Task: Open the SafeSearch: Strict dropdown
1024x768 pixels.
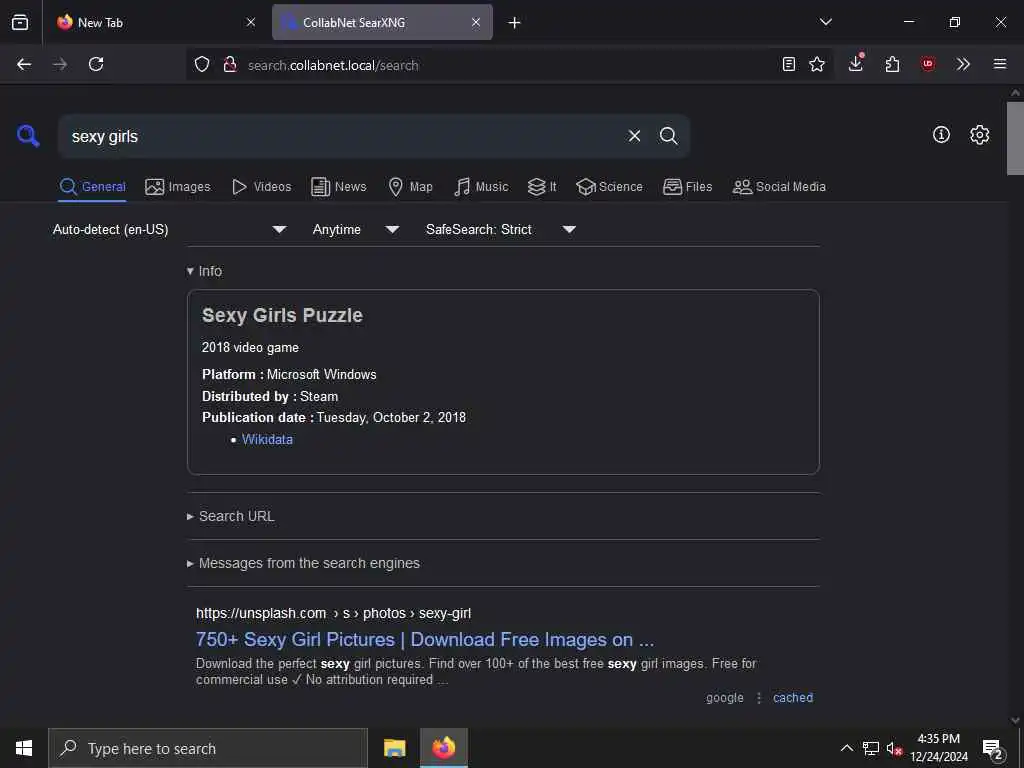Action: 500,229
